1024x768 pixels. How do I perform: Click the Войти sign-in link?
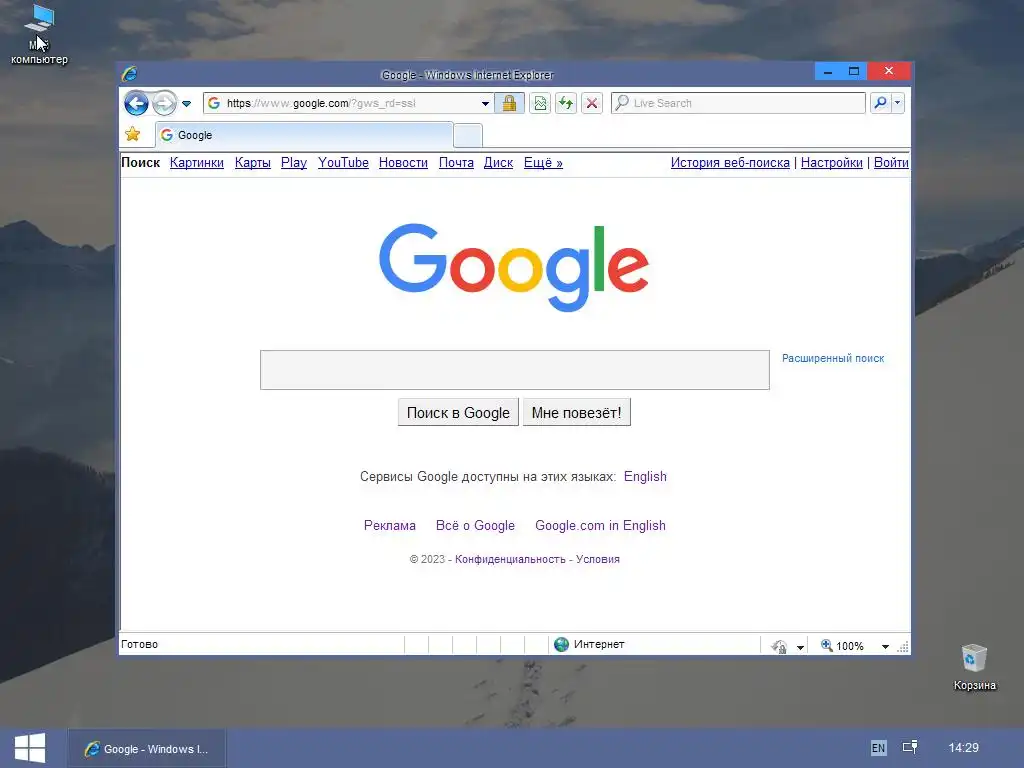click(x=891, y=163)
